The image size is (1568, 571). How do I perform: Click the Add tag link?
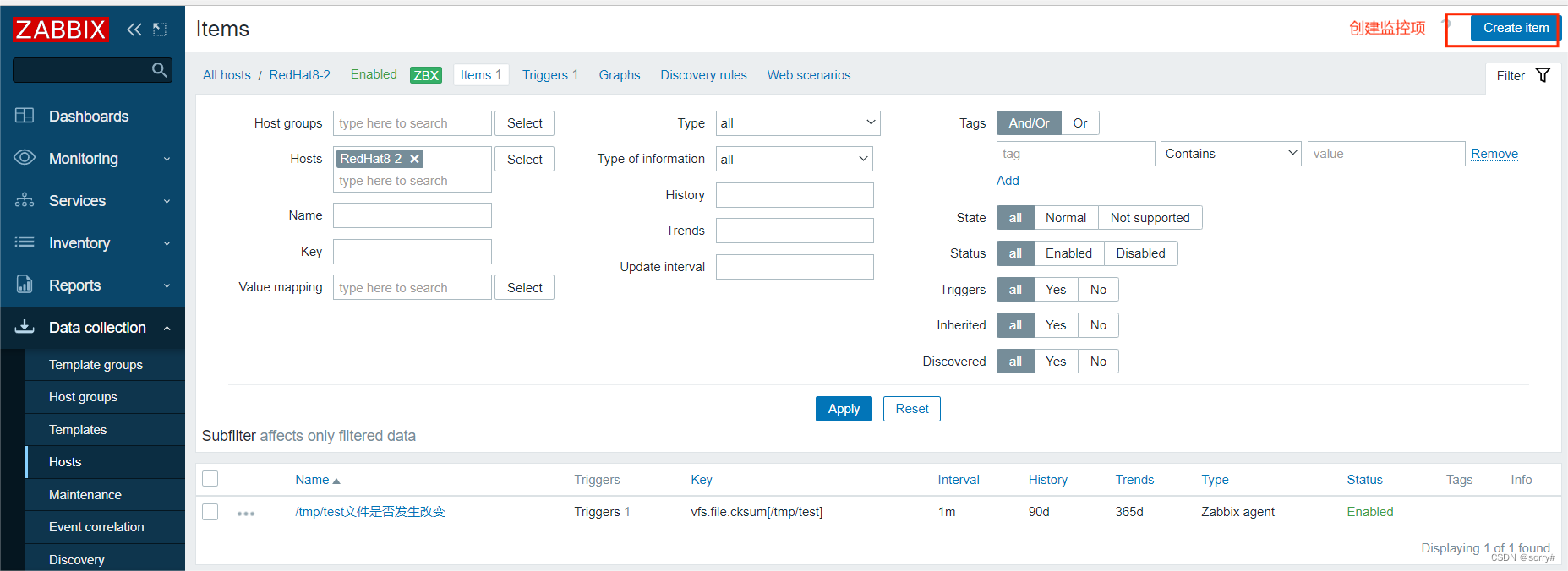tap(1008, 181)
